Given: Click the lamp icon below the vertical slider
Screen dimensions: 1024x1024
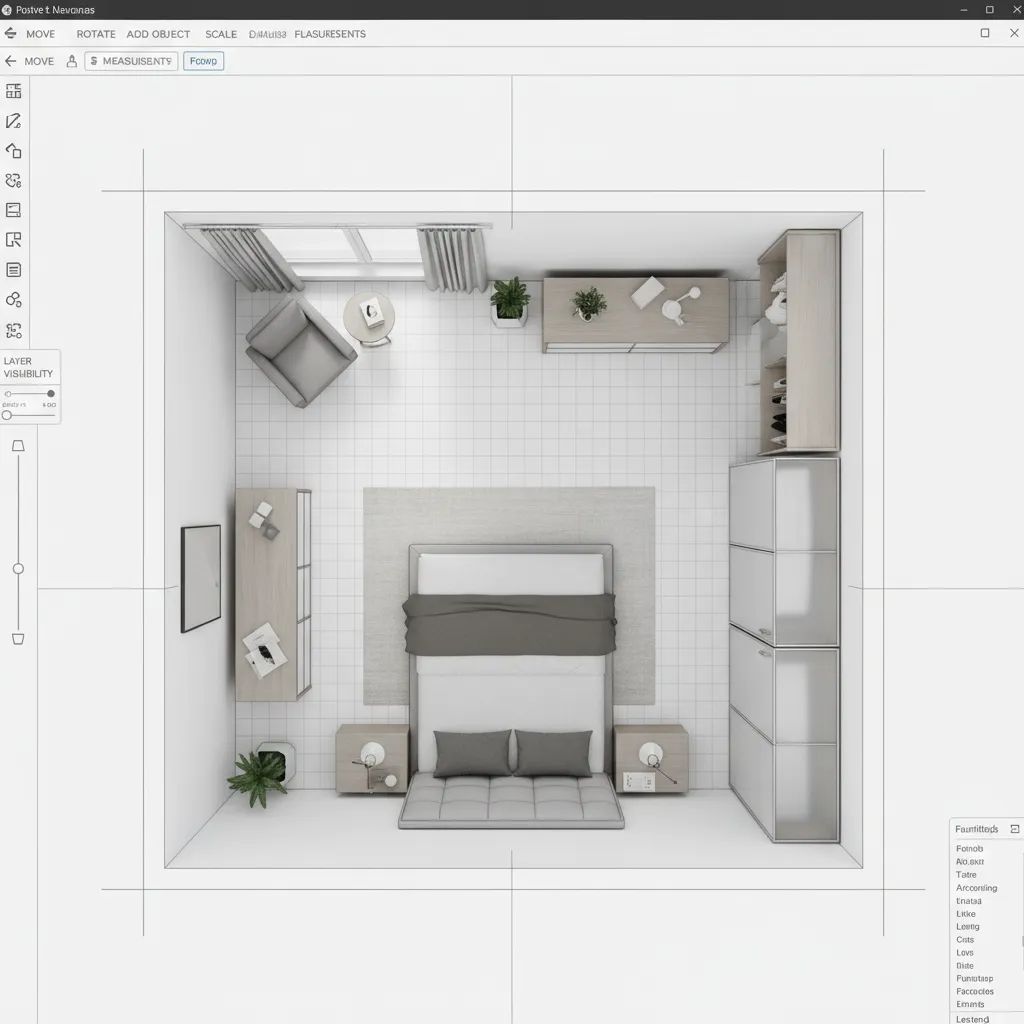Looking at the screenshot, I should 16,638.
